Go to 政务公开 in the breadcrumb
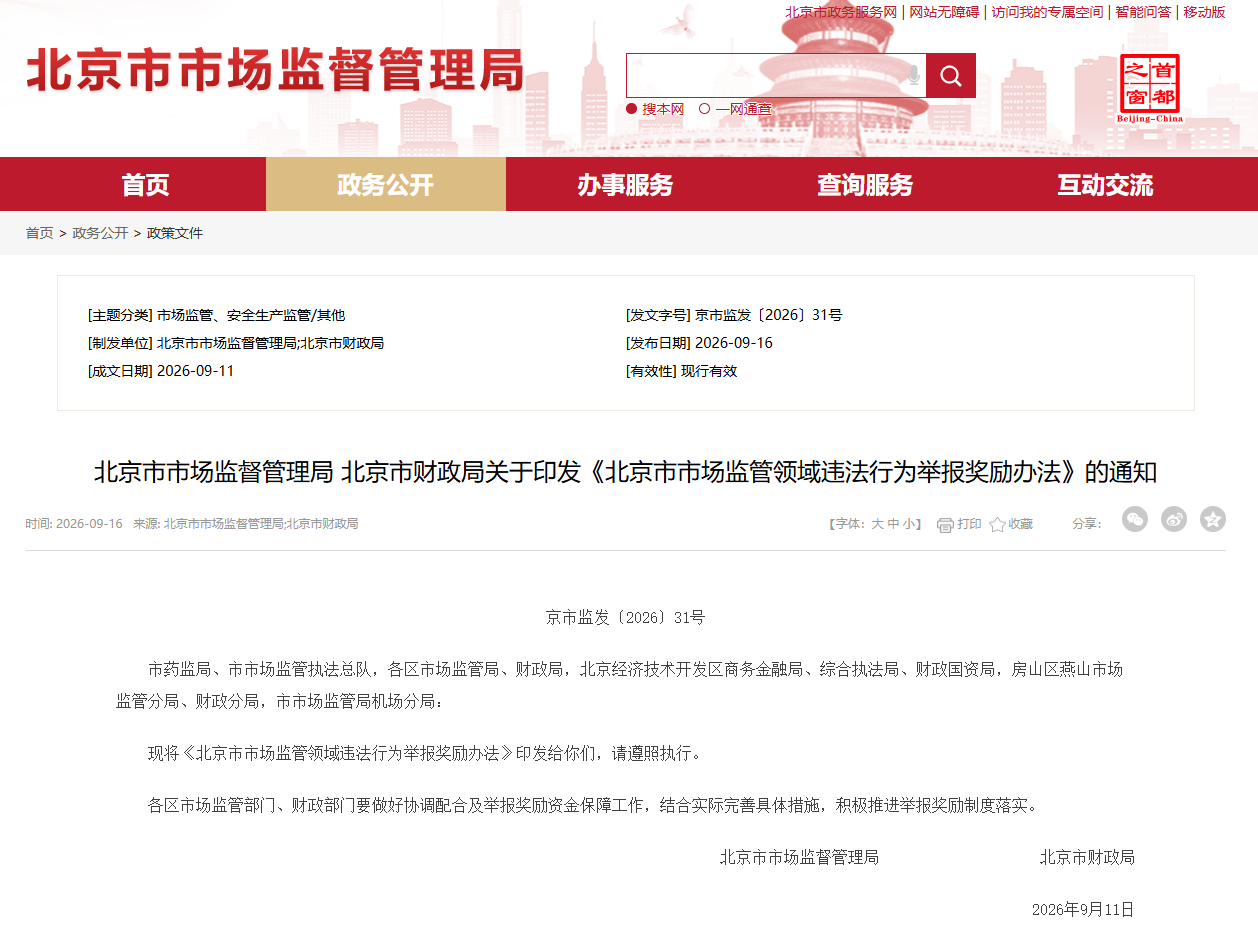 (x=100, y=233)
